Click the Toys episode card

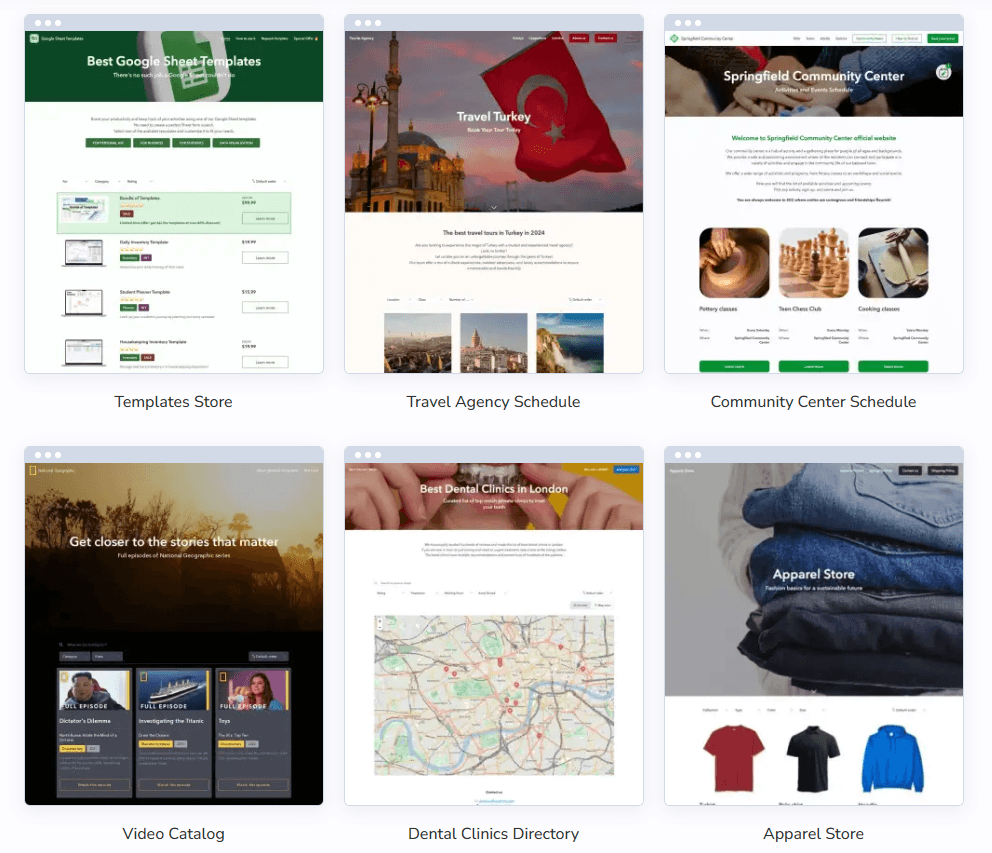253,732
